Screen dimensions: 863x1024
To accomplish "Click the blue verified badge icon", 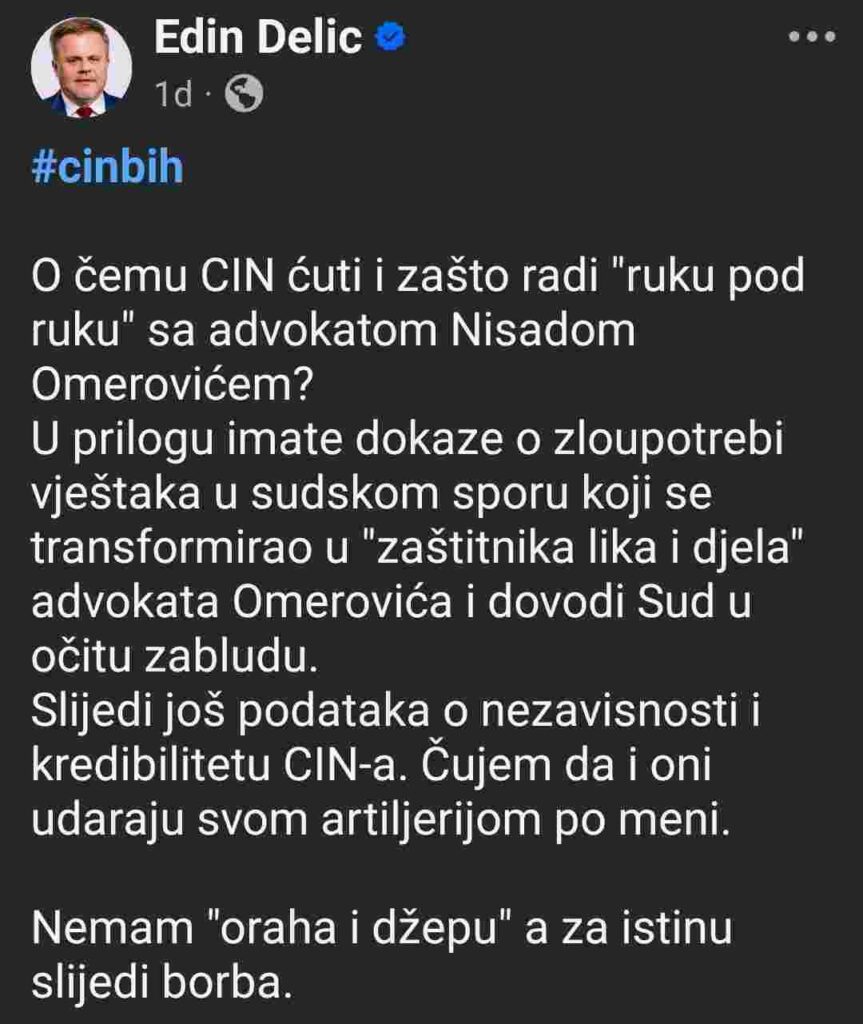I will (390, 39).
